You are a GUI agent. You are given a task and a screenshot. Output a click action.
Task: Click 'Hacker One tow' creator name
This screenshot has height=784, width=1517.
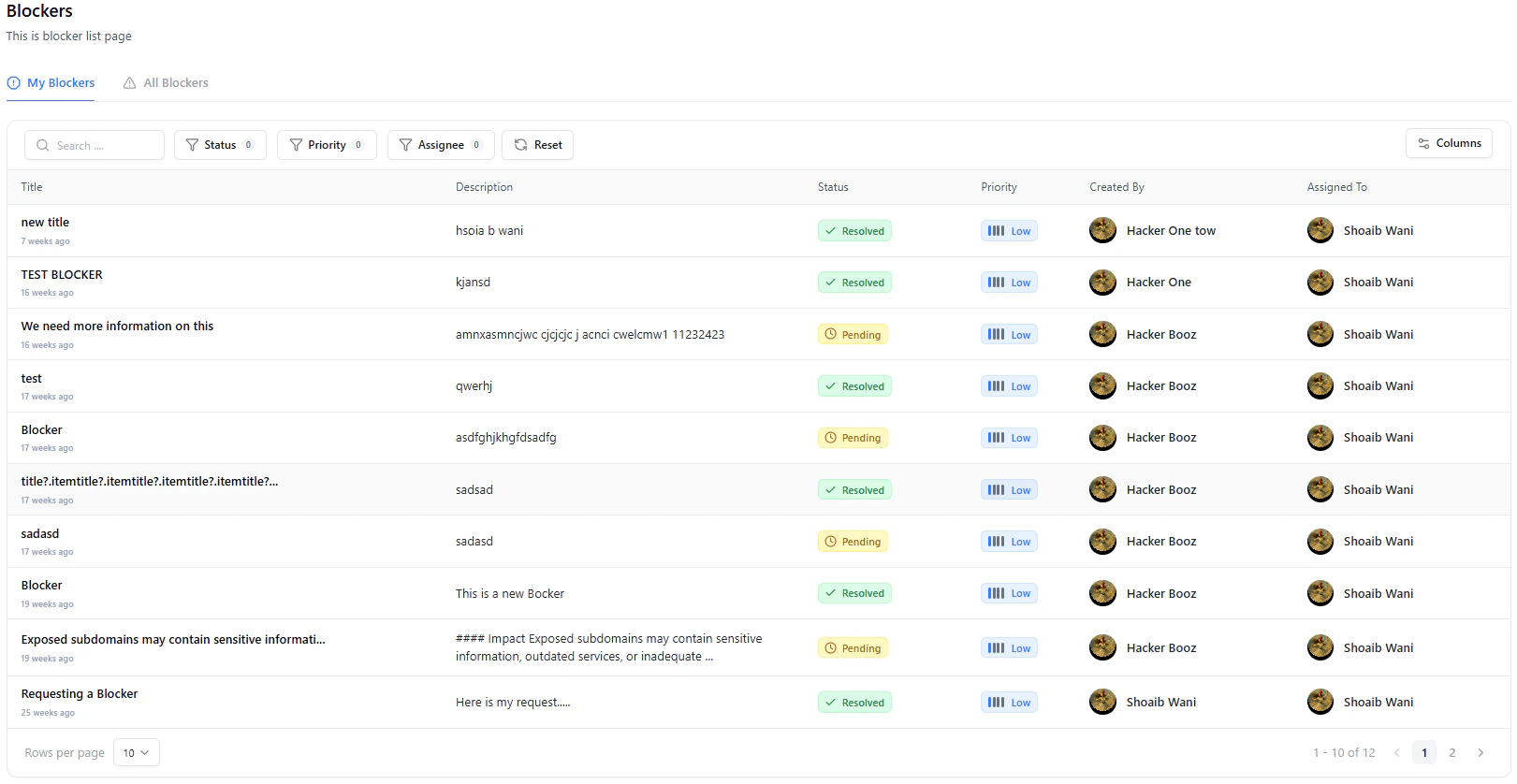(1171, 231)
